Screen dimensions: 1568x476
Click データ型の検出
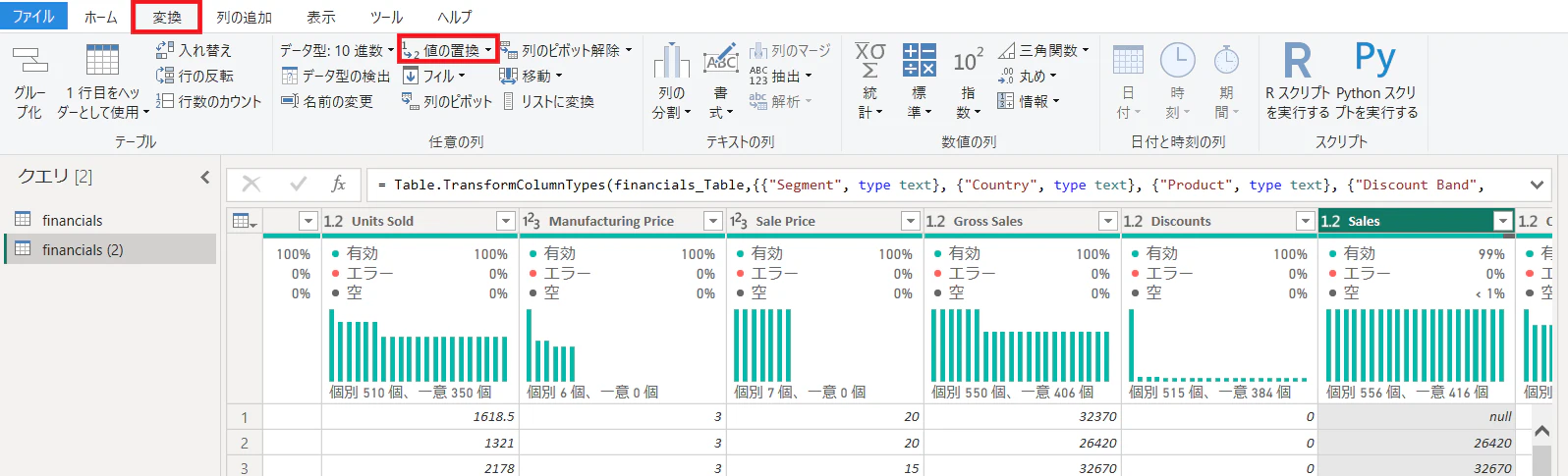coord(336,76)
